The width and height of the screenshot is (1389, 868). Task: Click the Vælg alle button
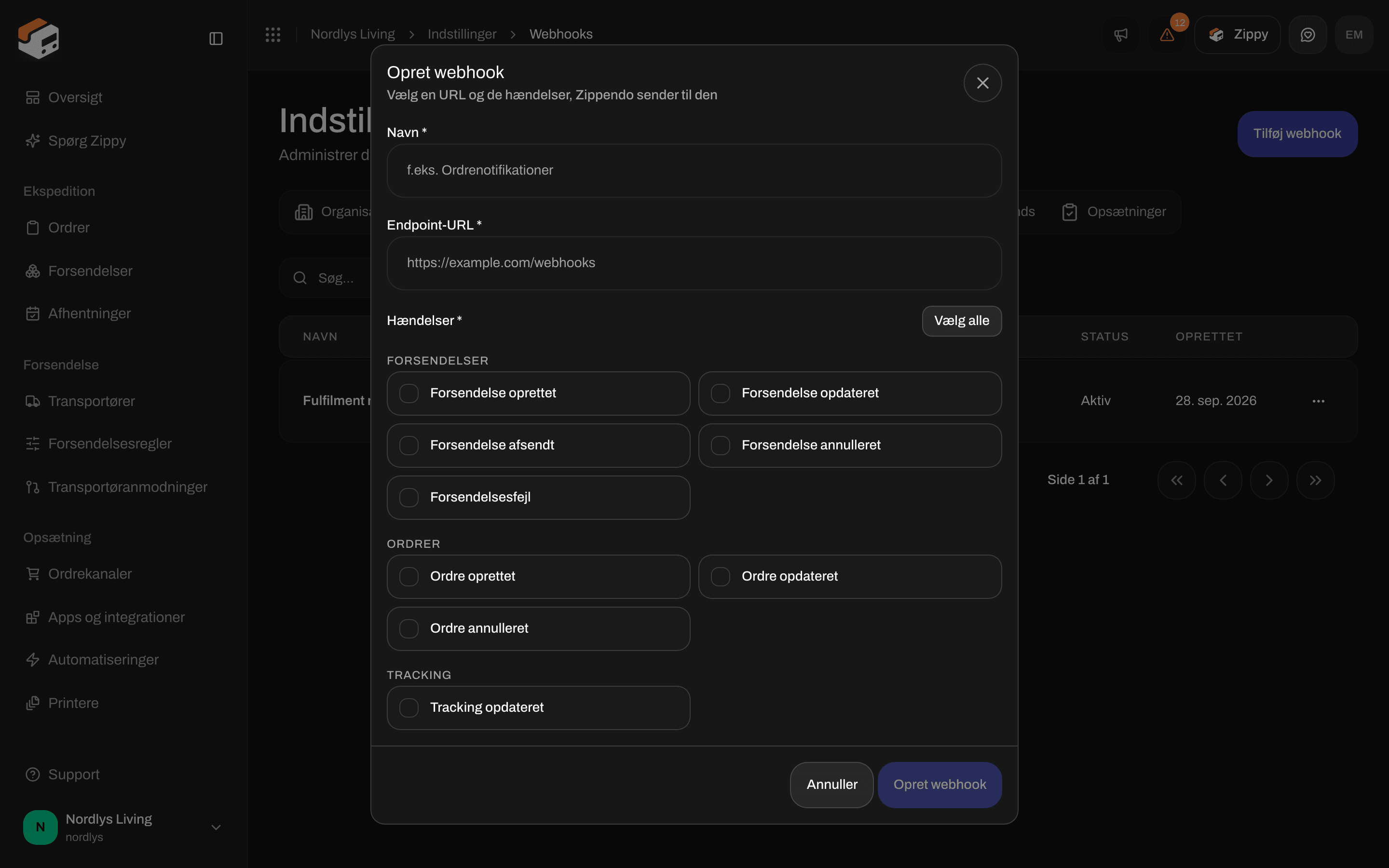point(961,321)
